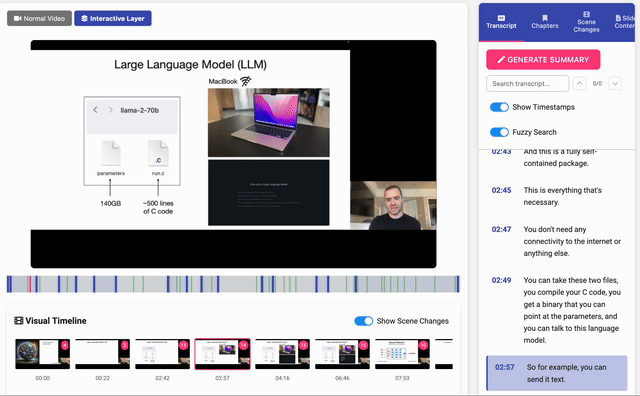
Task: Click the pink marker on the scene timeline
Action: click(30, 284)
